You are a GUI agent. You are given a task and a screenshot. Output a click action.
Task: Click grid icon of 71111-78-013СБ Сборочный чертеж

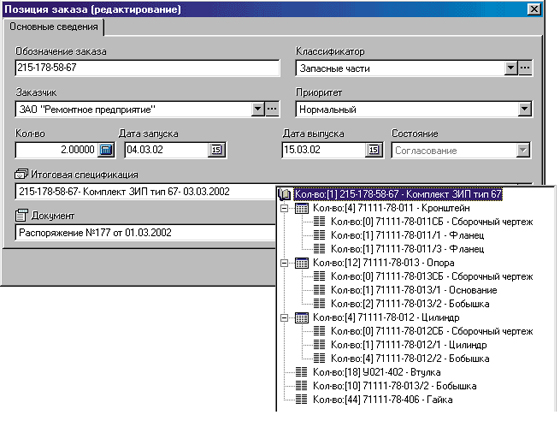tap(319, 276)
